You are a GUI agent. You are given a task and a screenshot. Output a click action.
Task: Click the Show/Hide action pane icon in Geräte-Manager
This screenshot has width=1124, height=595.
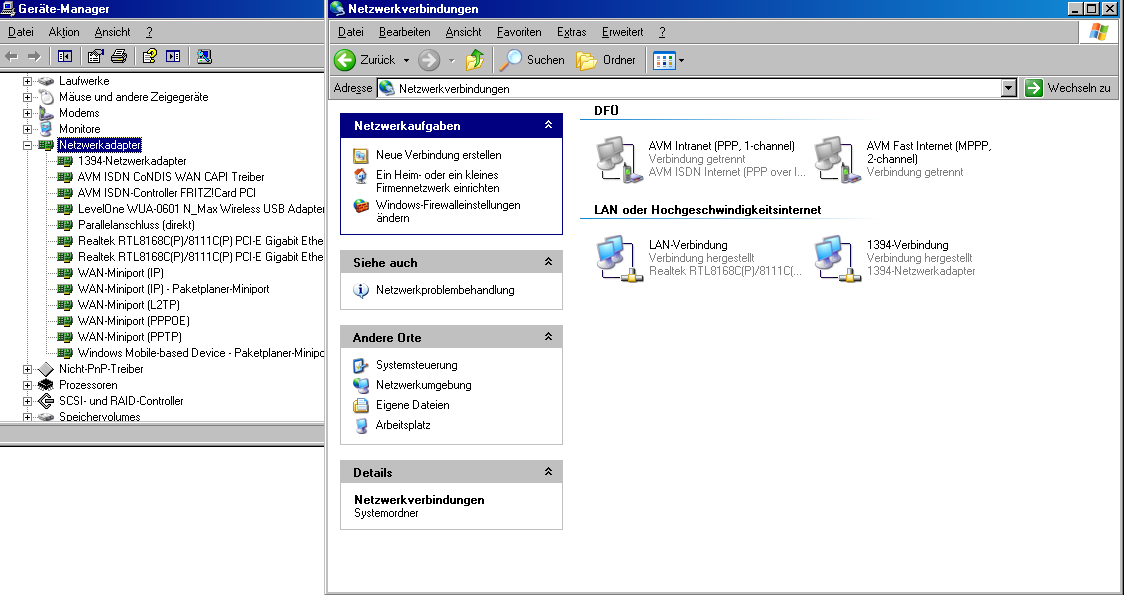pyautogui.click(x=173, y=57)
